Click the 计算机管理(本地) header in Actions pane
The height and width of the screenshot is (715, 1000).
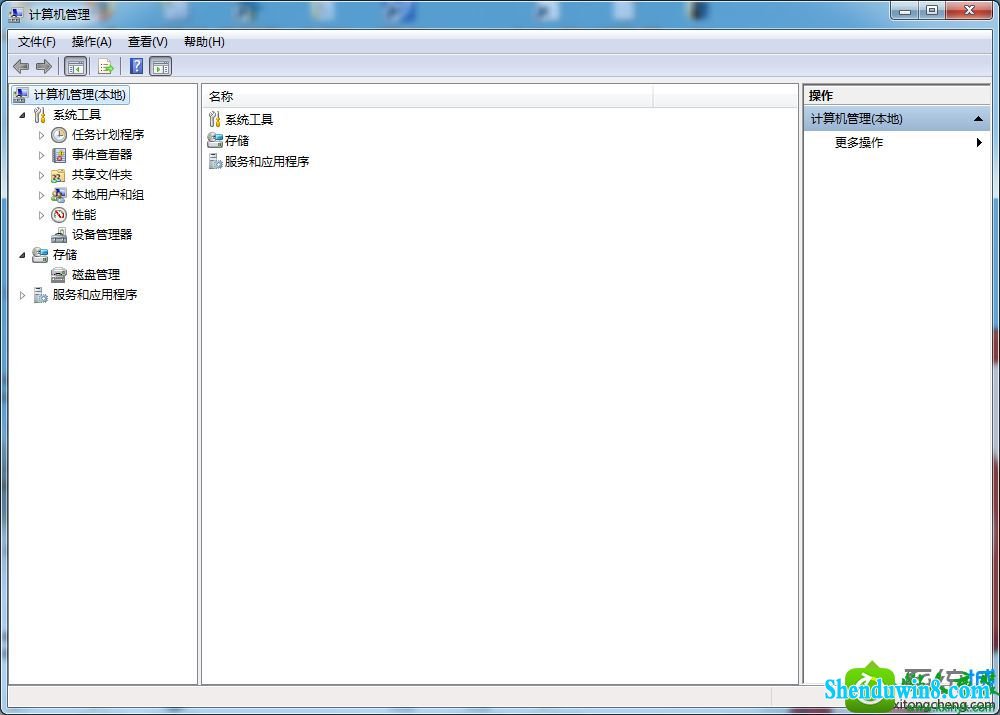pos(896,119)
